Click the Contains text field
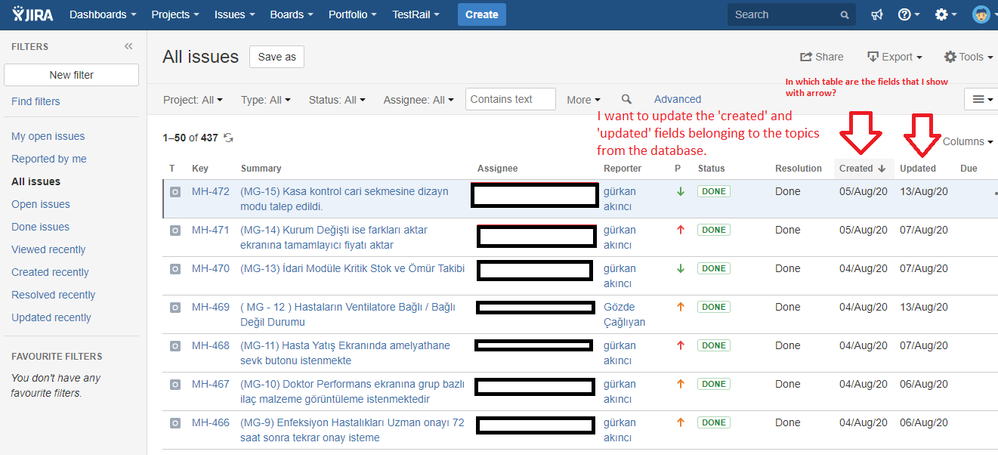 pyautogui.click(x=510, y=99)
